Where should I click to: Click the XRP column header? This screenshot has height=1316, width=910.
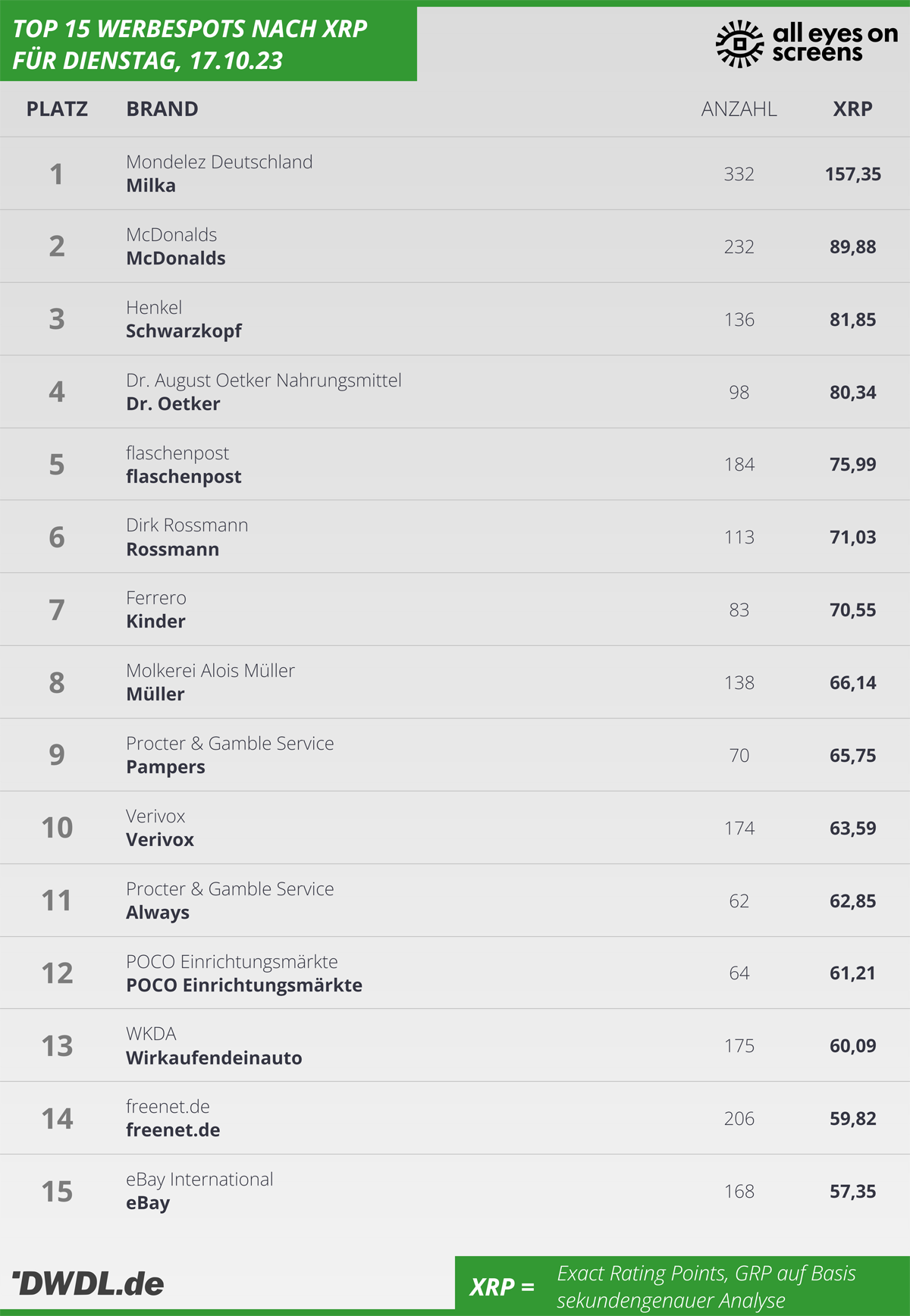[852, 109]
